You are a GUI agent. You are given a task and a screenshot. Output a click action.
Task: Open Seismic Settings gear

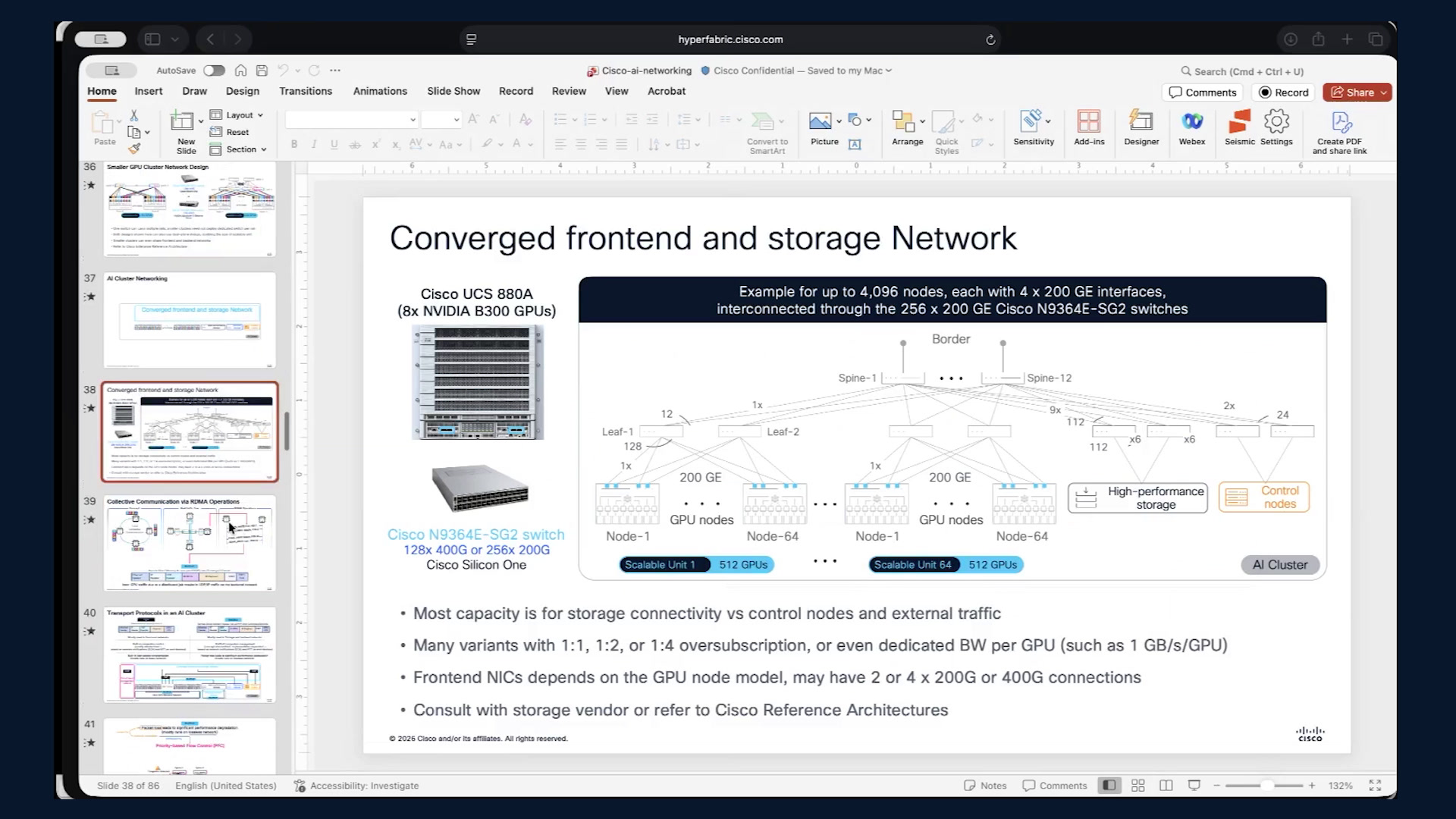[x=1276, y=127]
